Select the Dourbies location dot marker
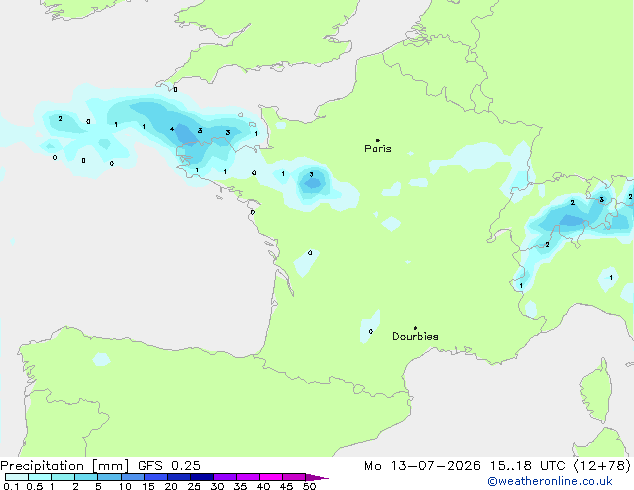The height and width of the screenshot is (490, 634). click(x=415, y=328)
